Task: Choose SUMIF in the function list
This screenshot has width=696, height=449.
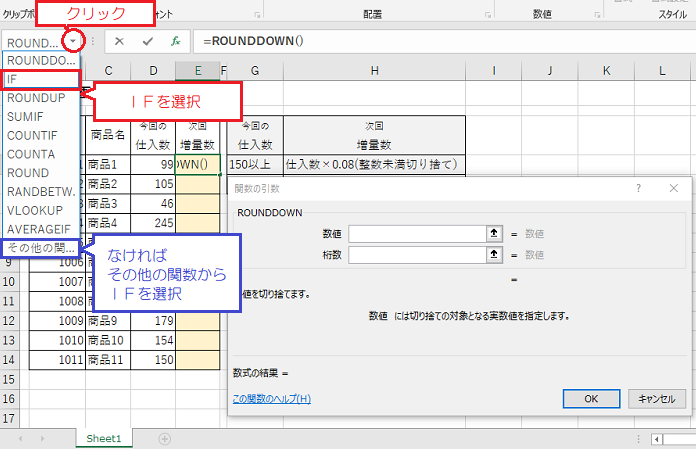Action: tap(41, 117)
